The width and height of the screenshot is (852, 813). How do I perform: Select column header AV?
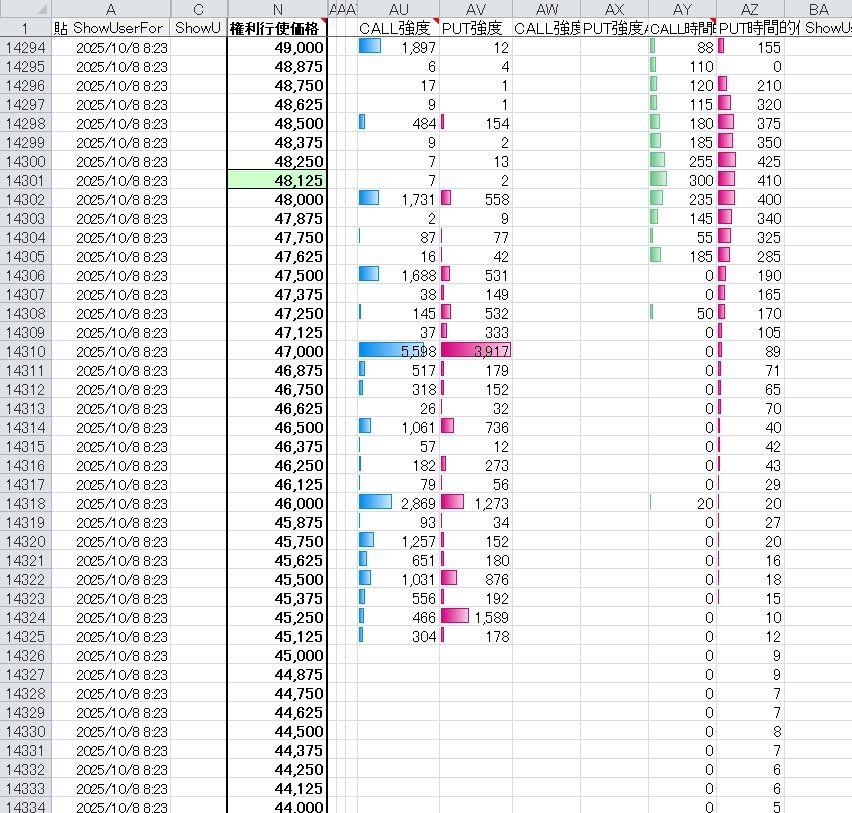[476, 9]
